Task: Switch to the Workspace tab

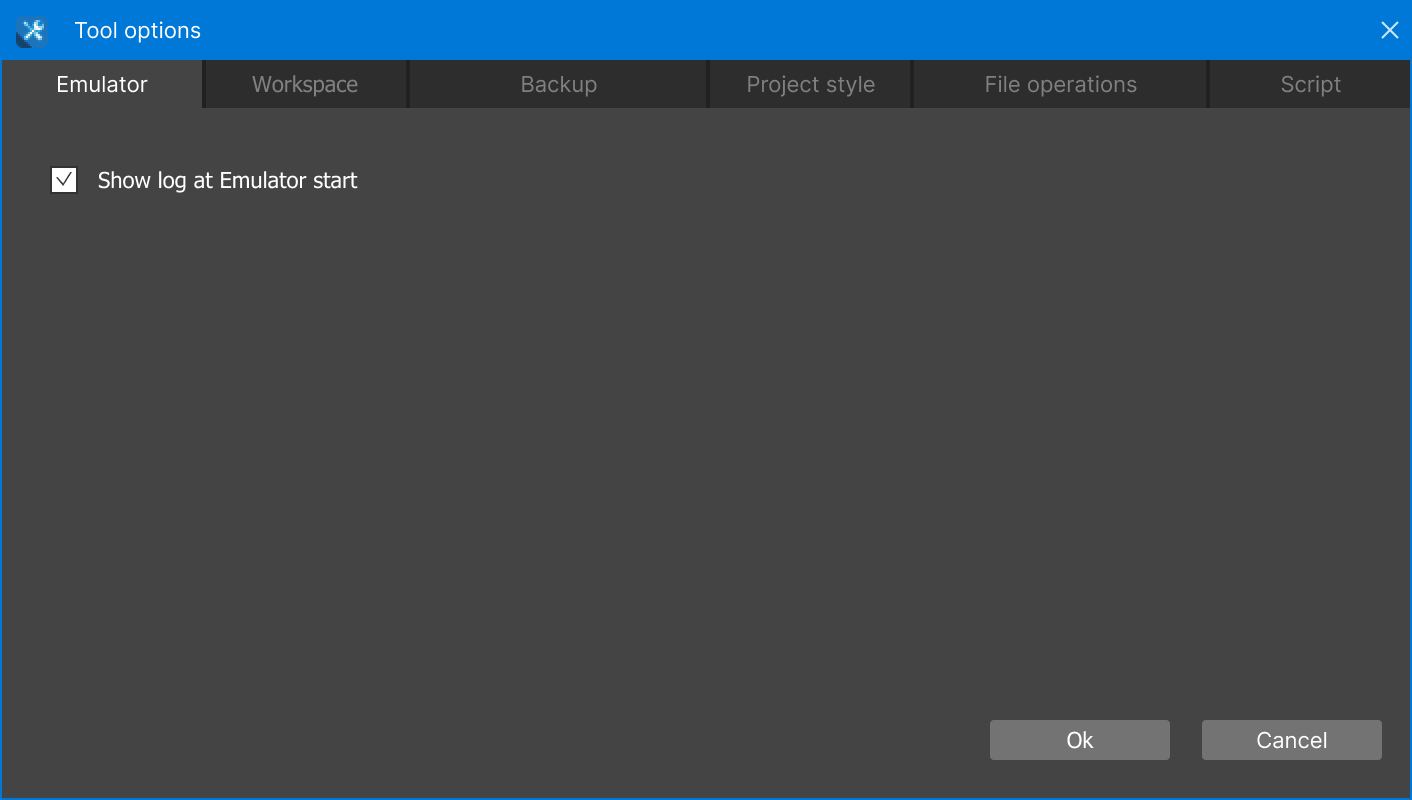Action: tap(305, 85)
